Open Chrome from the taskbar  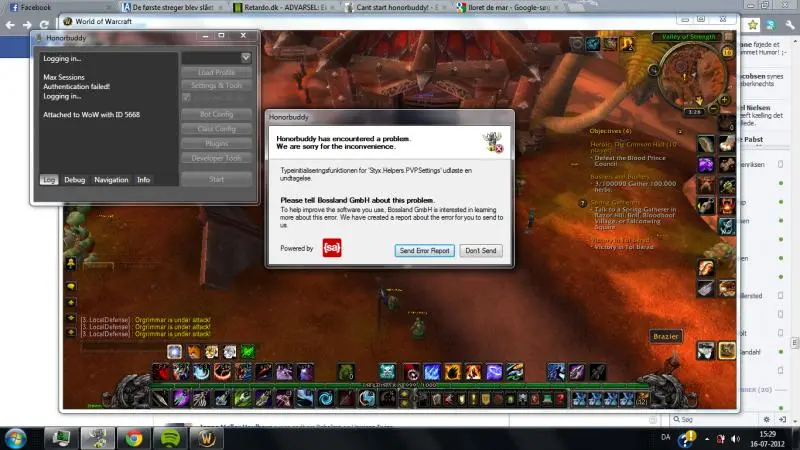point(134,439)
